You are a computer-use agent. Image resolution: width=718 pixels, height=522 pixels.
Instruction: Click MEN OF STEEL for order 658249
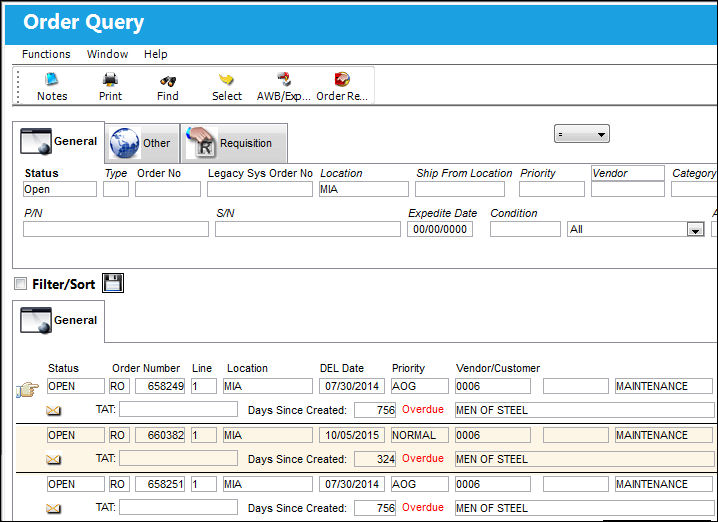coord(584,410)
